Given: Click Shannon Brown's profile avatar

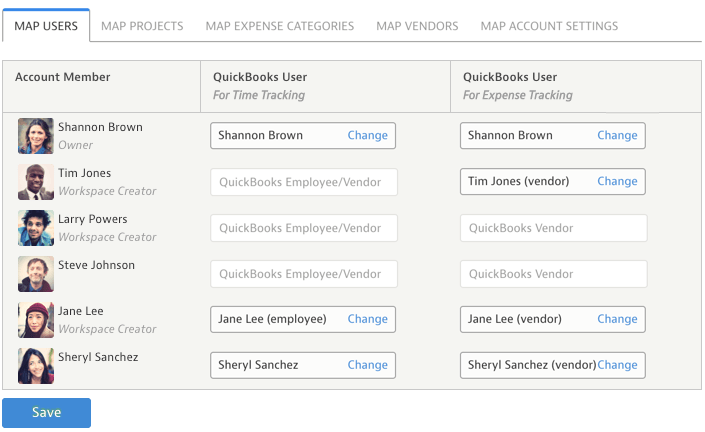Looking at the screenshot, I should coord(35,136).
